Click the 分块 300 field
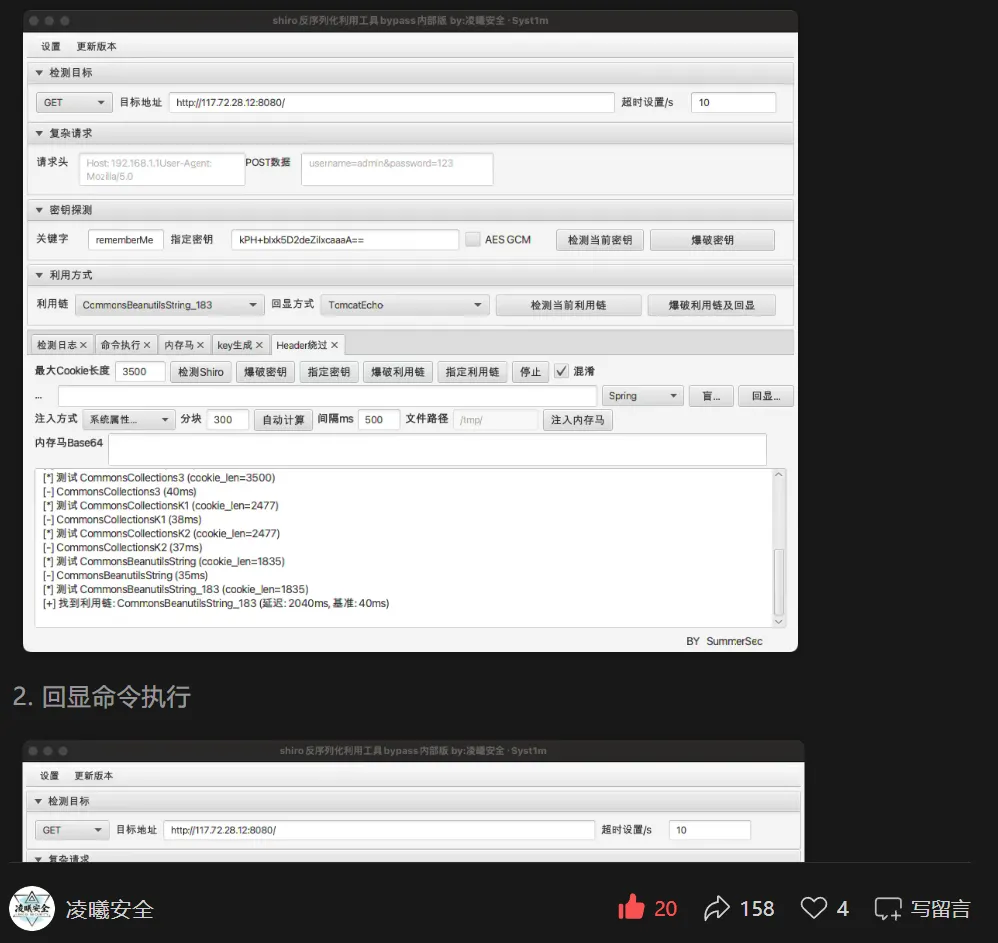This screenshot has height=943, width=998. tap(227, 419)
